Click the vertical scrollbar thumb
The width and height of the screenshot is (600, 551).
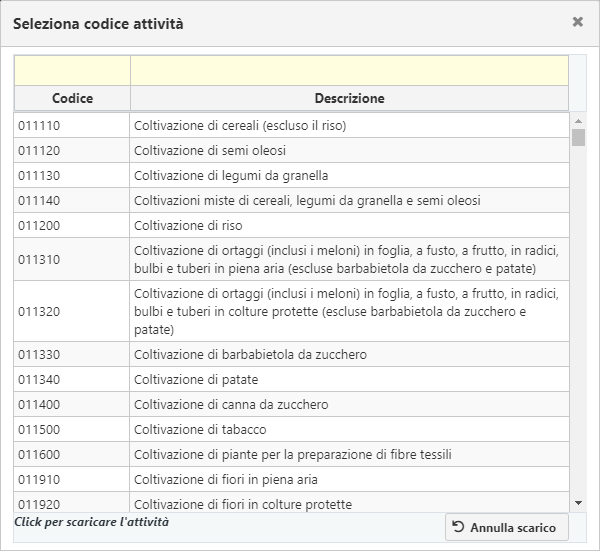(x=578, y=137)
